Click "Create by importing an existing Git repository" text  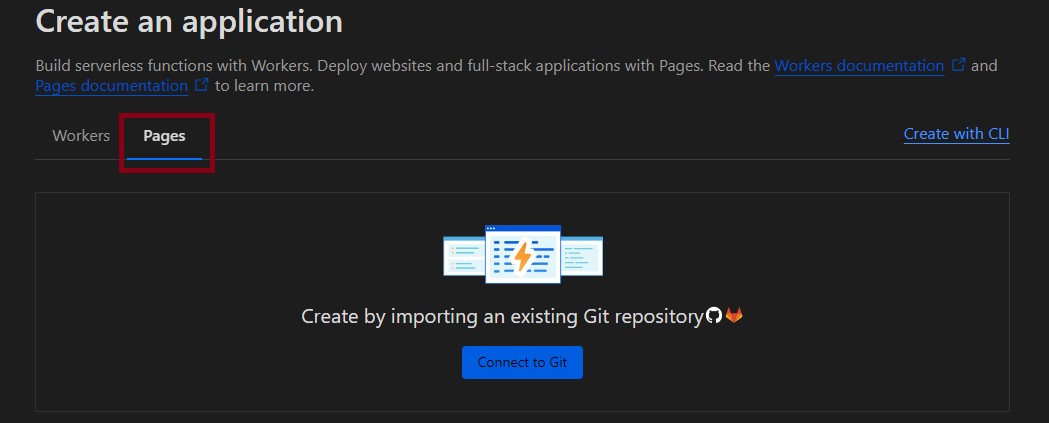click(502, 317)
